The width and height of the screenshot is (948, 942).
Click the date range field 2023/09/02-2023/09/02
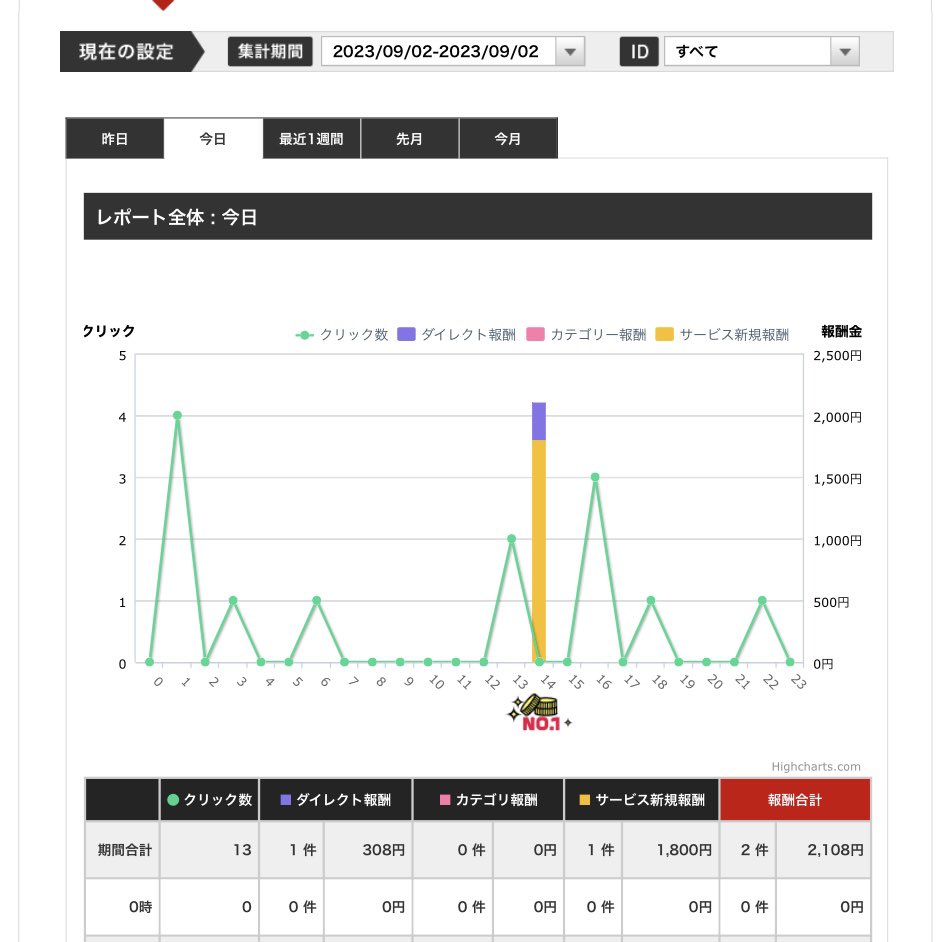pyautogui.click(x=438, y=51)
